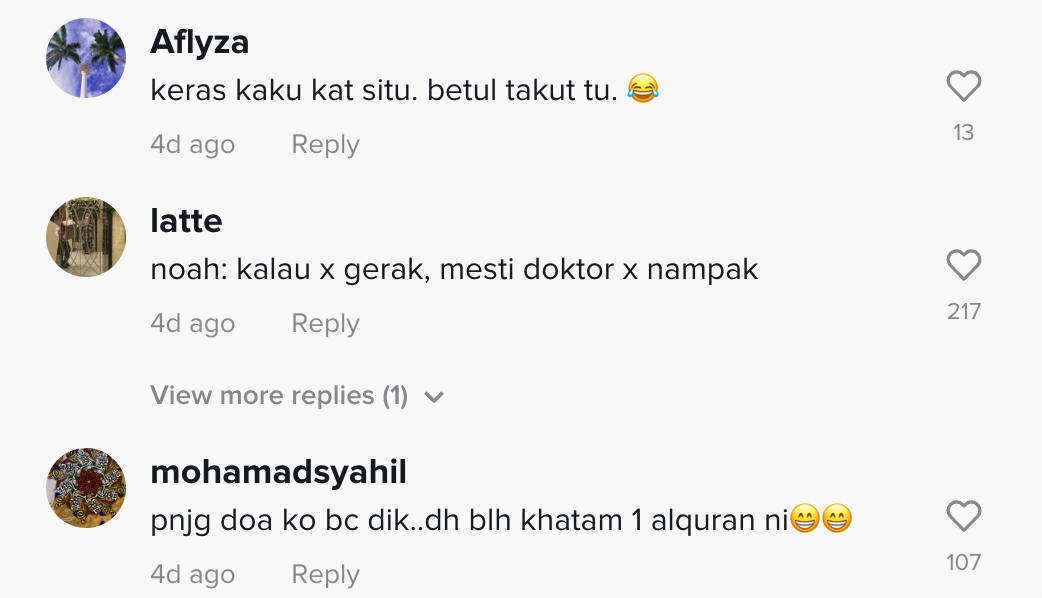
Task: Go to latte's profile via username
Action: [186, 221]
